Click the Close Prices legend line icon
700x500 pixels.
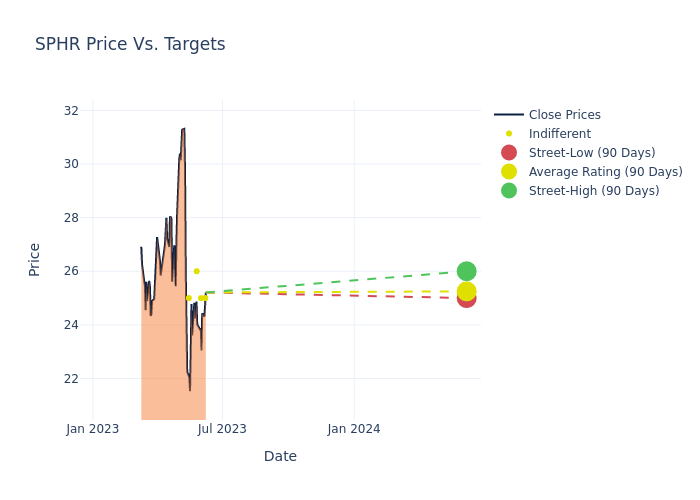[x=509, y=115]
